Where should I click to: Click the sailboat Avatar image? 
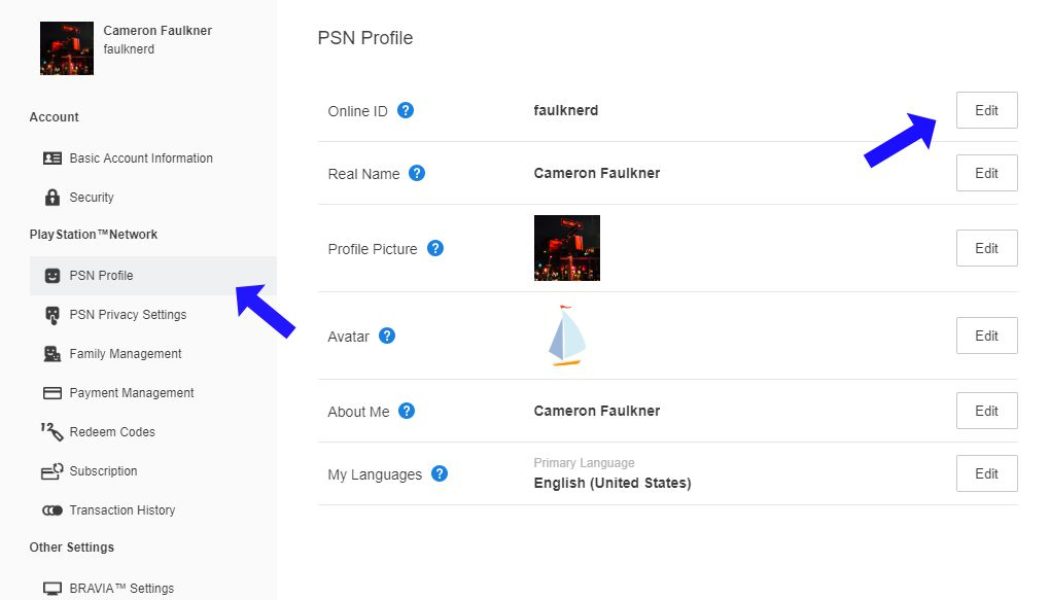[x=567, y=337]
